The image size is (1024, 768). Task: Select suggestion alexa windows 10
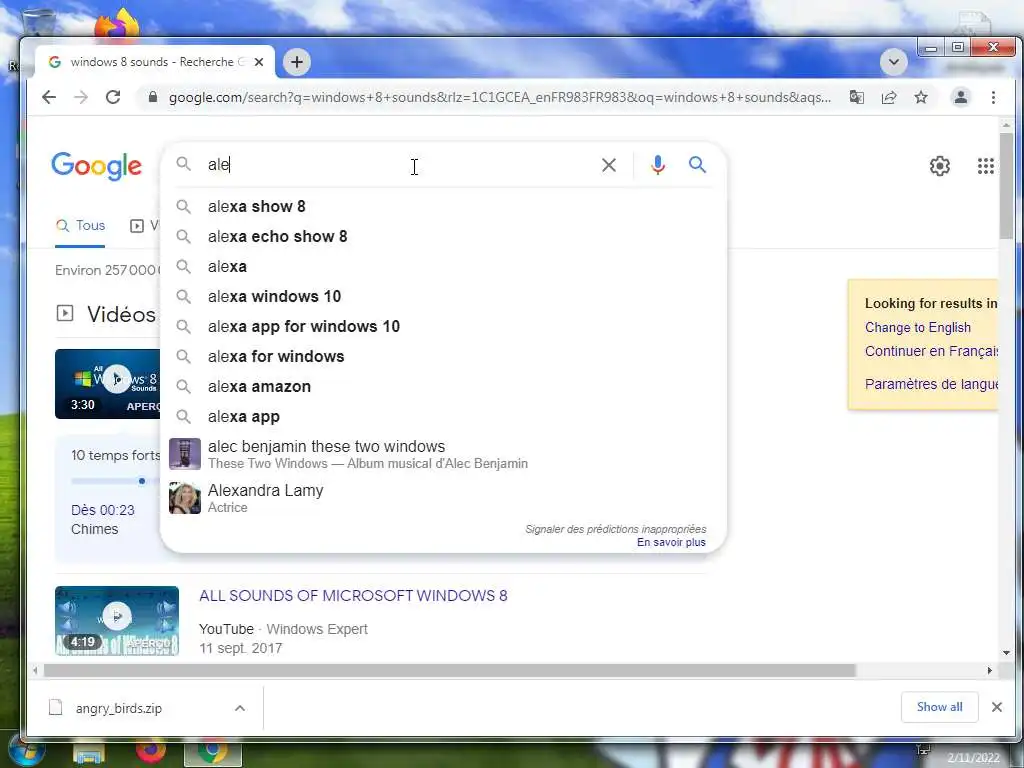pos(443,296)
